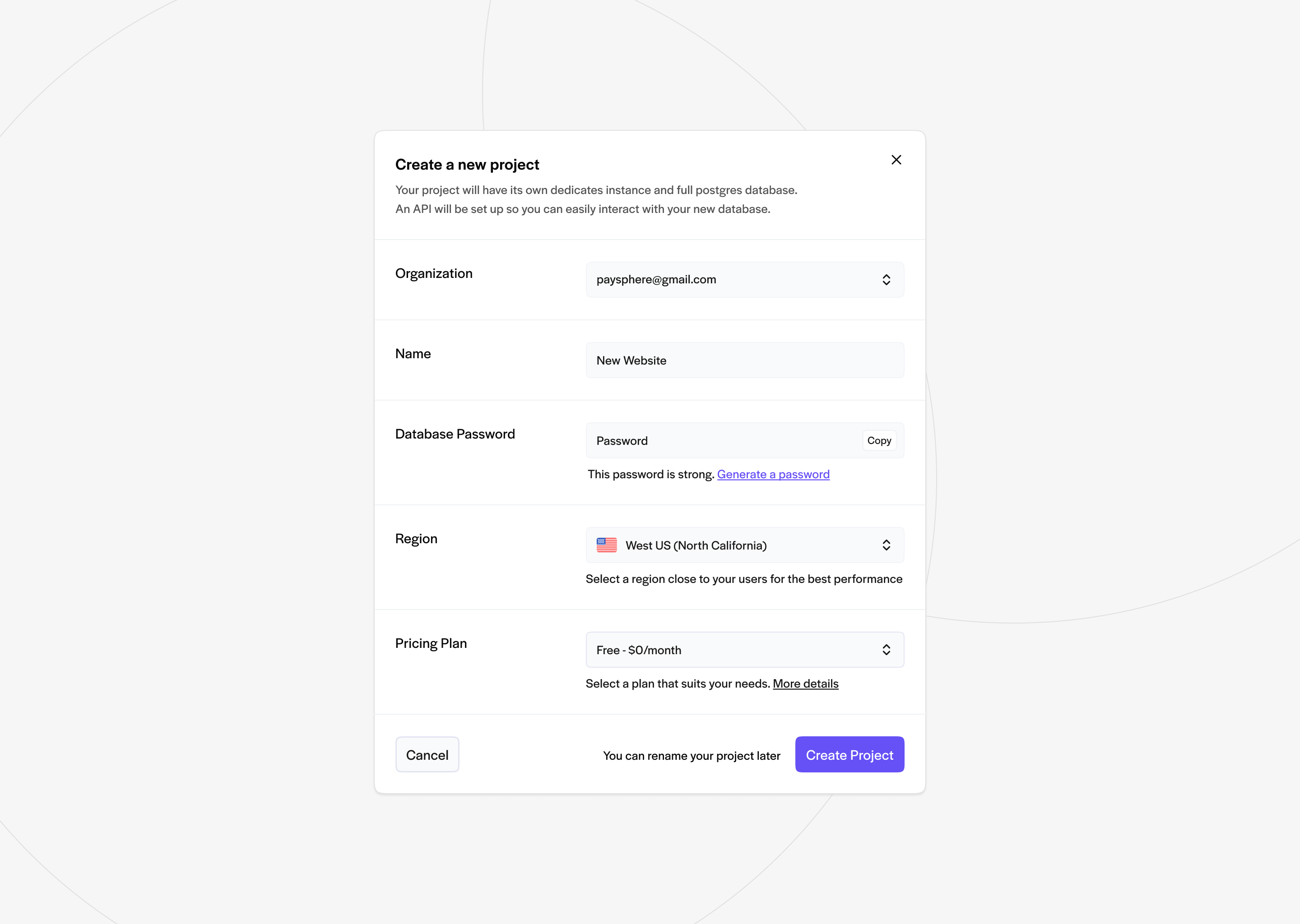The image size is (1300, 924).
Task: Click the Pricing Plan section label
Action: (431, 643)
